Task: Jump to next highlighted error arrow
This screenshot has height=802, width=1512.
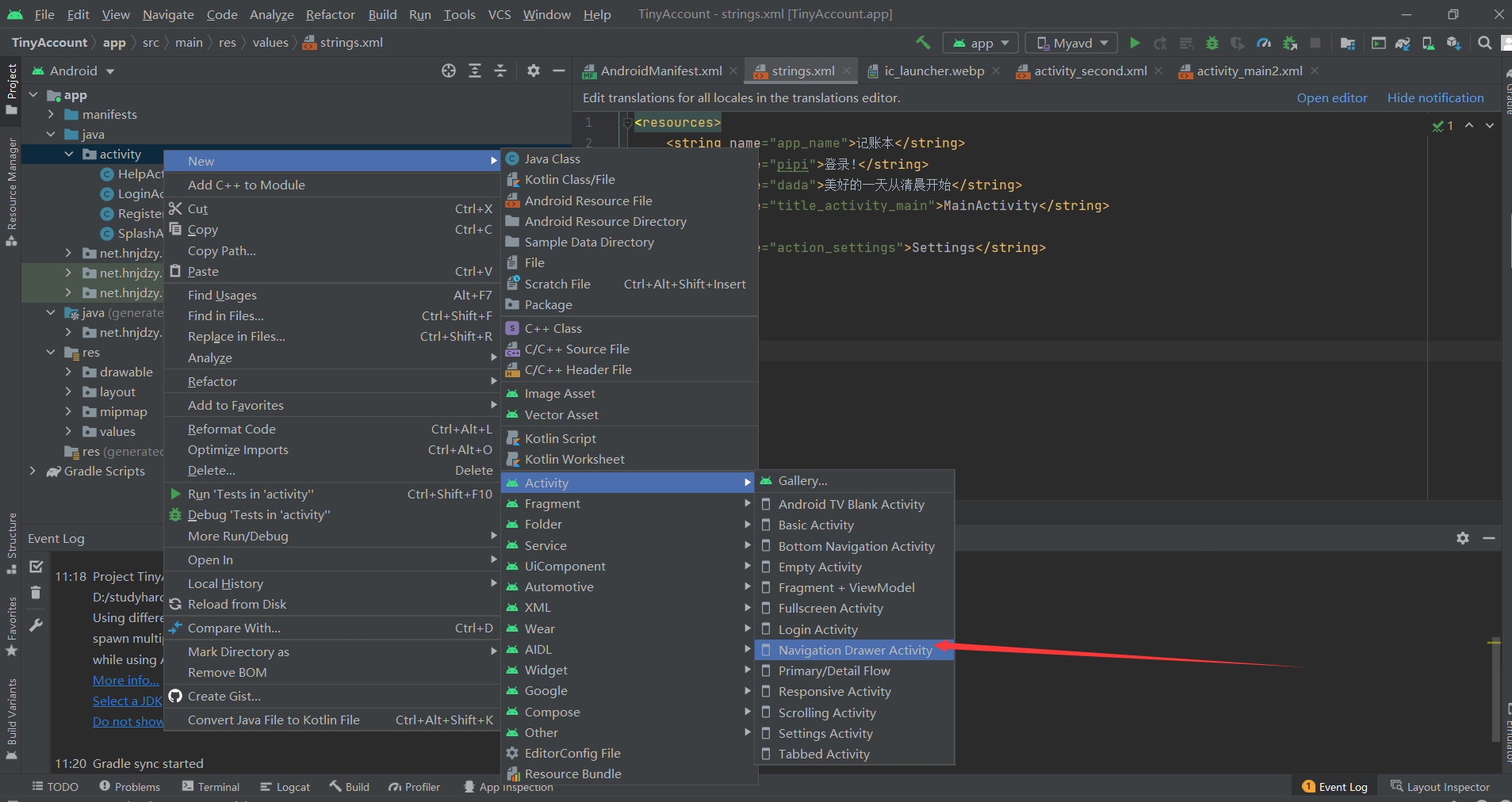Action: [x=1490, y=125]
